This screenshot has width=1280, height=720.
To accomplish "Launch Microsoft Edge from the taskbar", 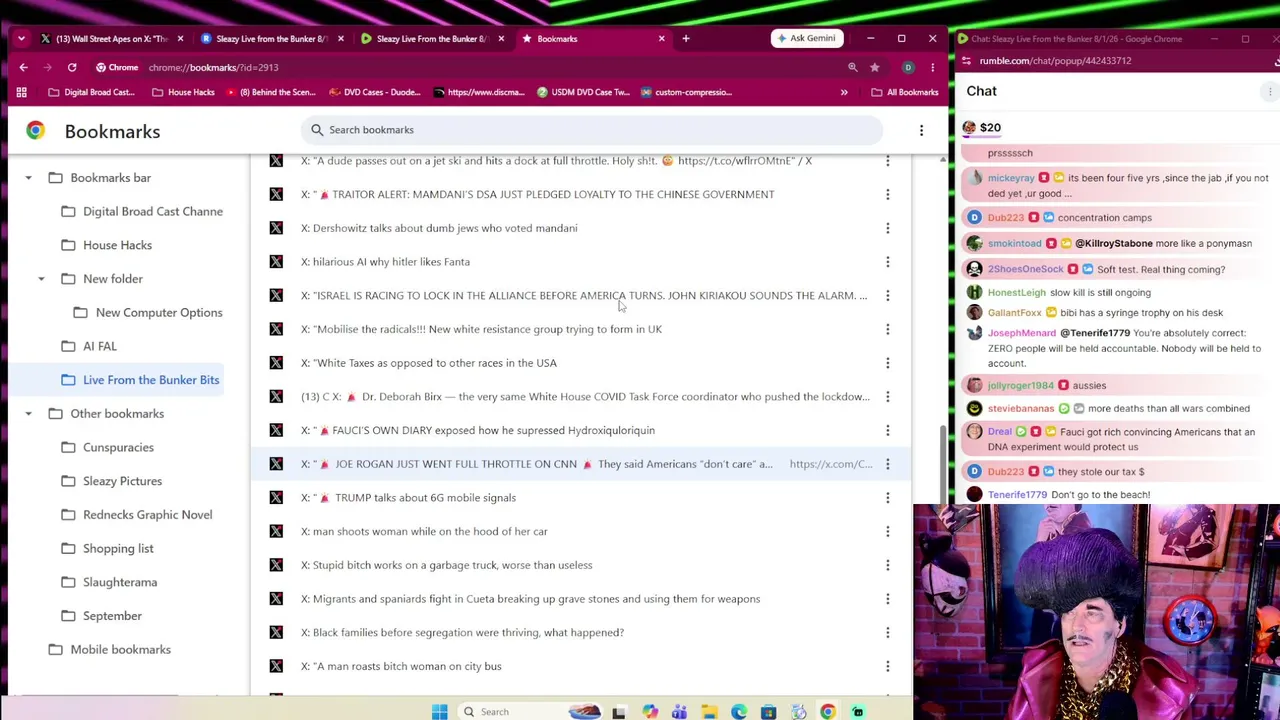I will tap(739, 711).
